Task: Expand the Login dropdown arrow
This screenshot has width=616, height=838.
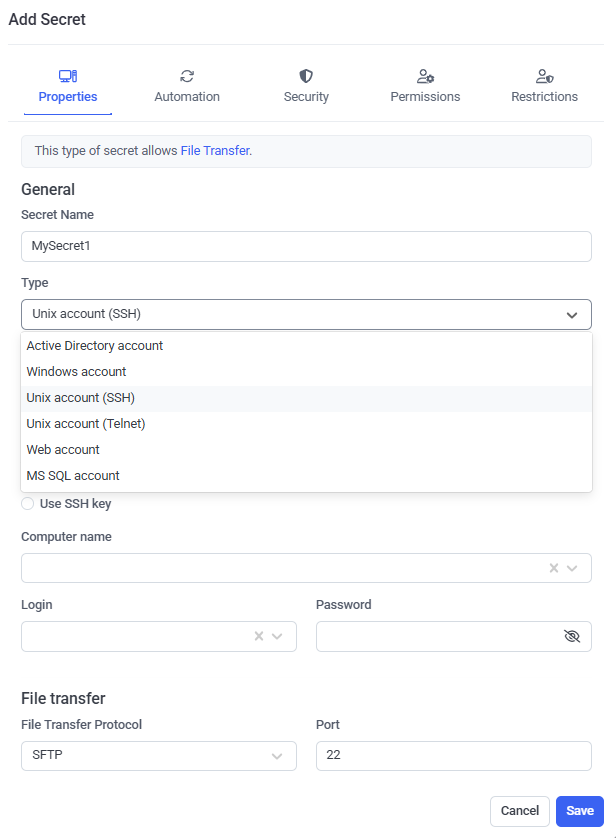Action: click(278, 636)
